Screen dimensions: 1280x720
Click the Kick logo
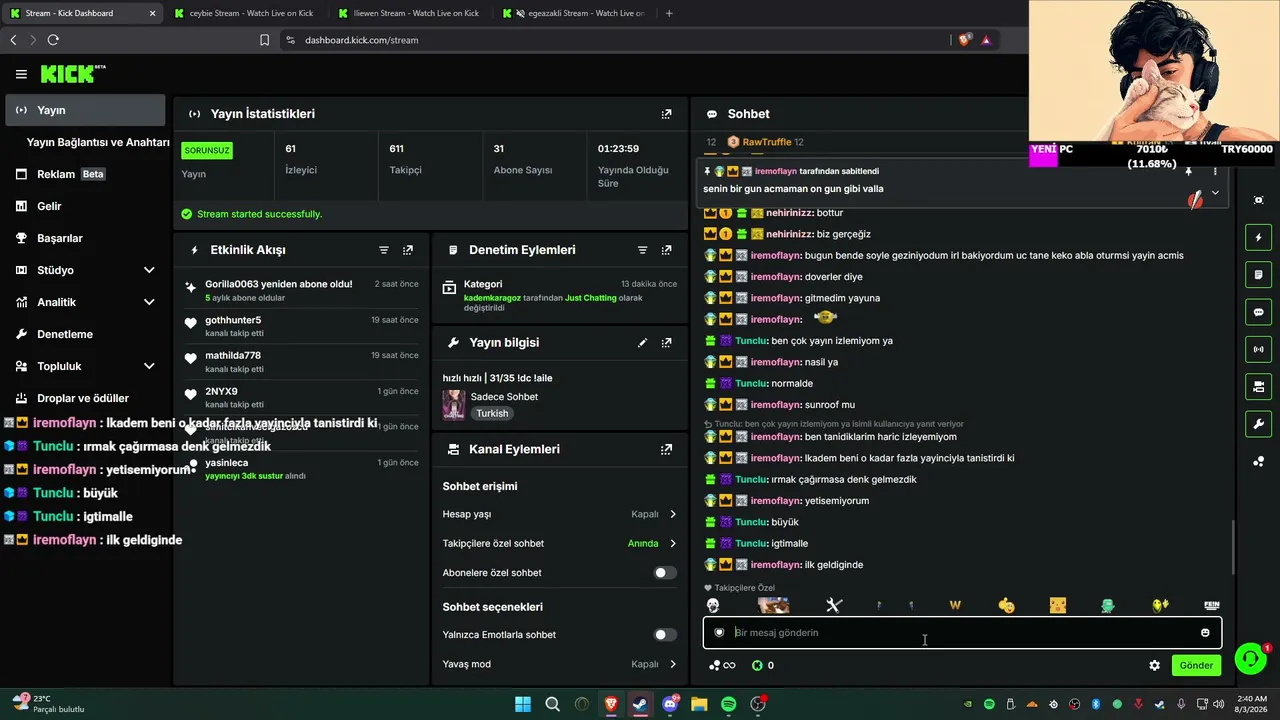click(x=72, y=74)
